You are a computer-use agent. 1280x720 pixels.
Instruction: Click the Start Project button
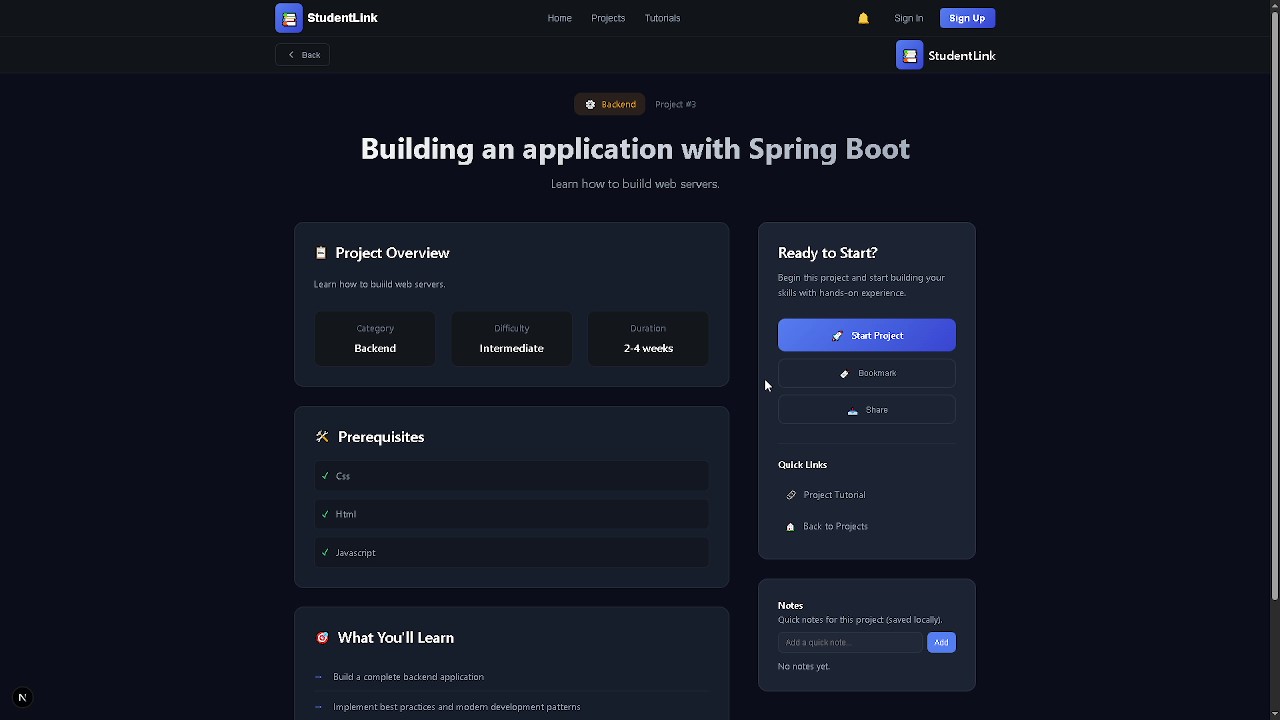pyautogui.click(x=866, y=335)
